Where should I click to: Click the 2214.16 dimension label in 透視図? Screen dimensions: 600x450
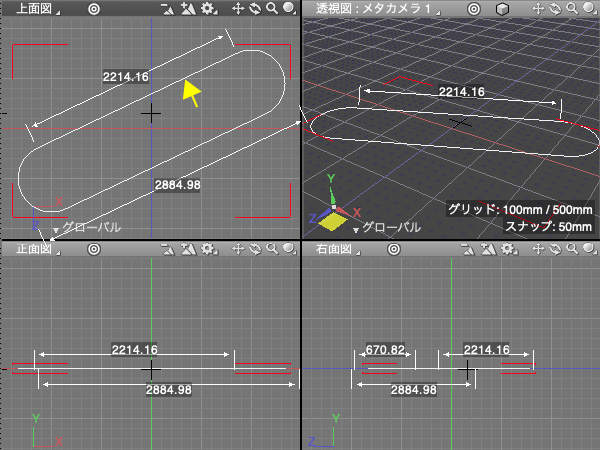461,92
